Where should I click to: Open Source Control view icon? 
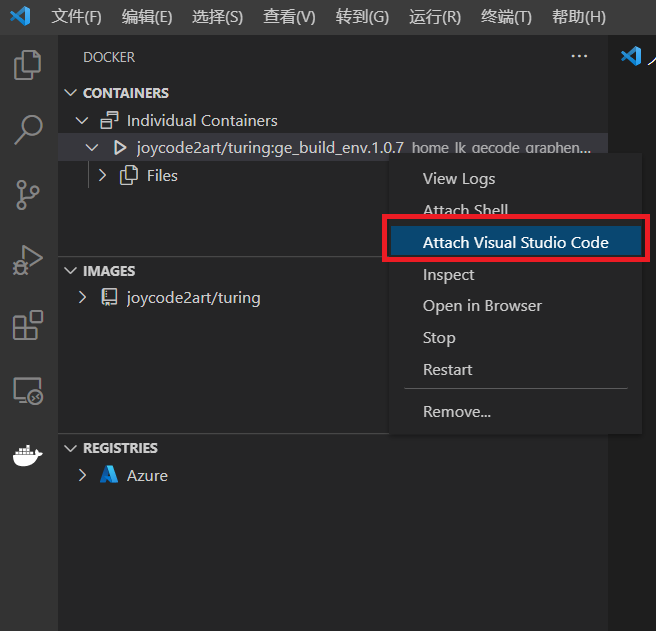click(28, 194)
